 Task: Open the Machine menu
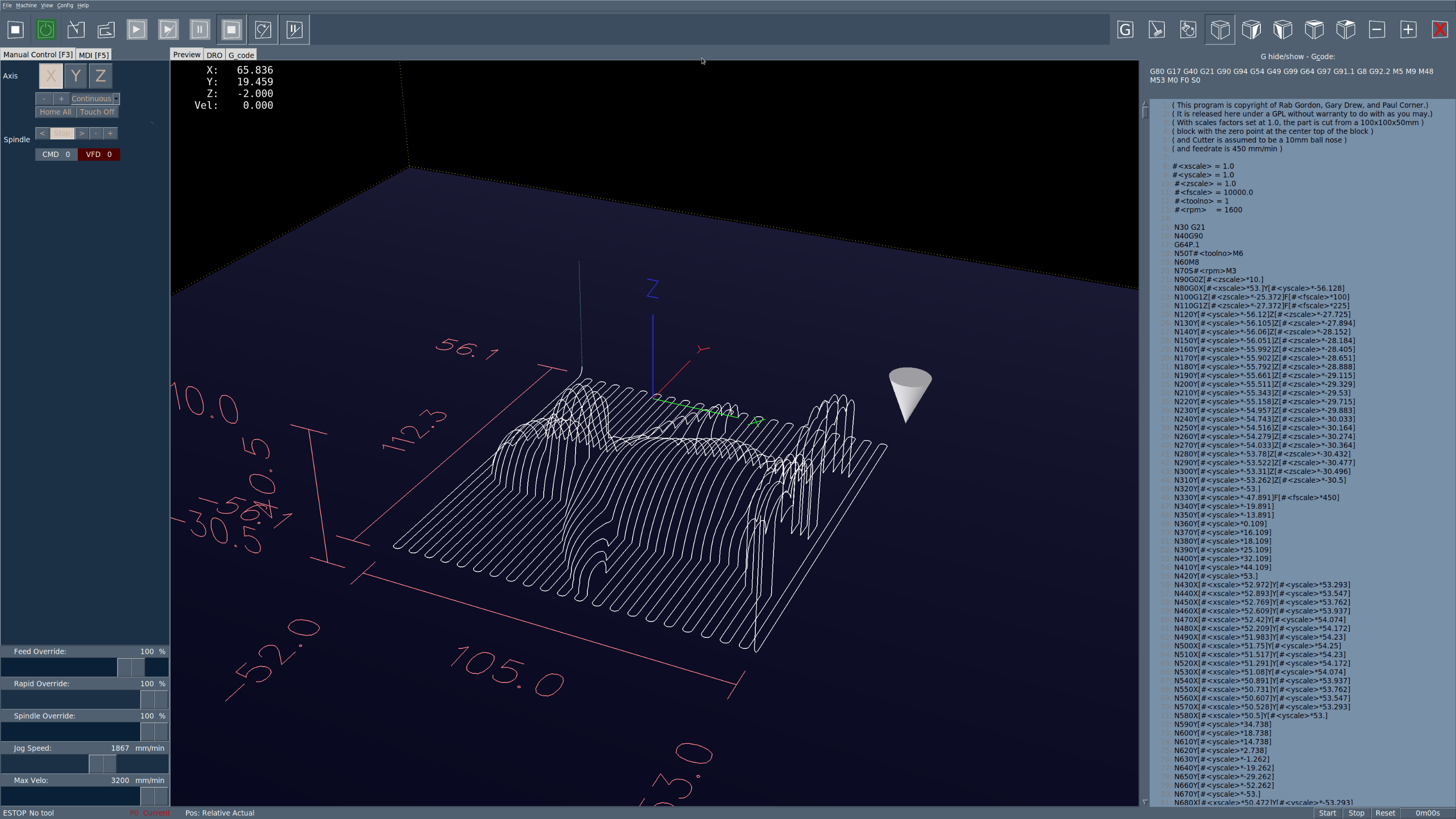[26, 5]
